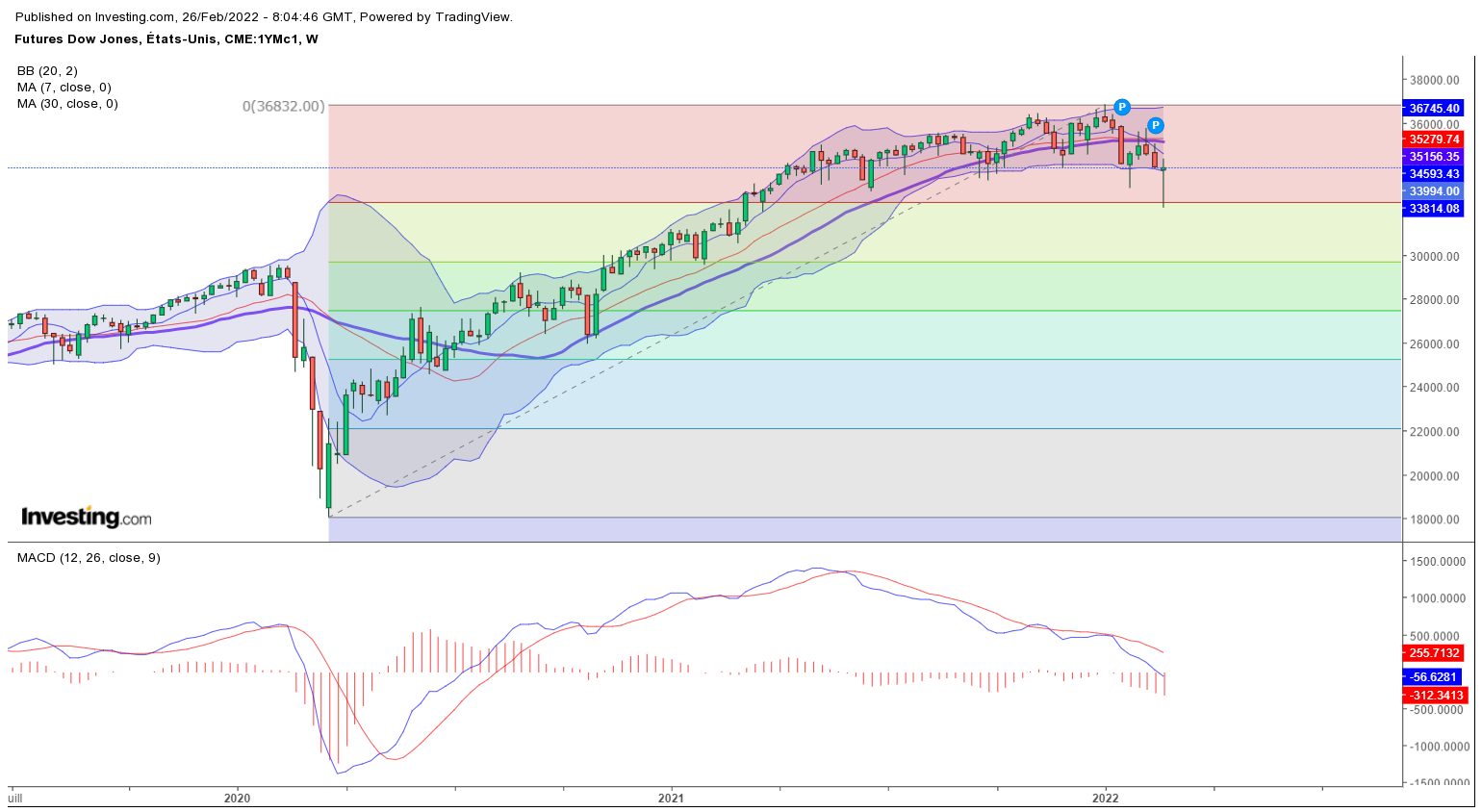Click the 35279.74 red price tag
The height and width of the screenshot is (812, 1482).
click(1434, 140)
